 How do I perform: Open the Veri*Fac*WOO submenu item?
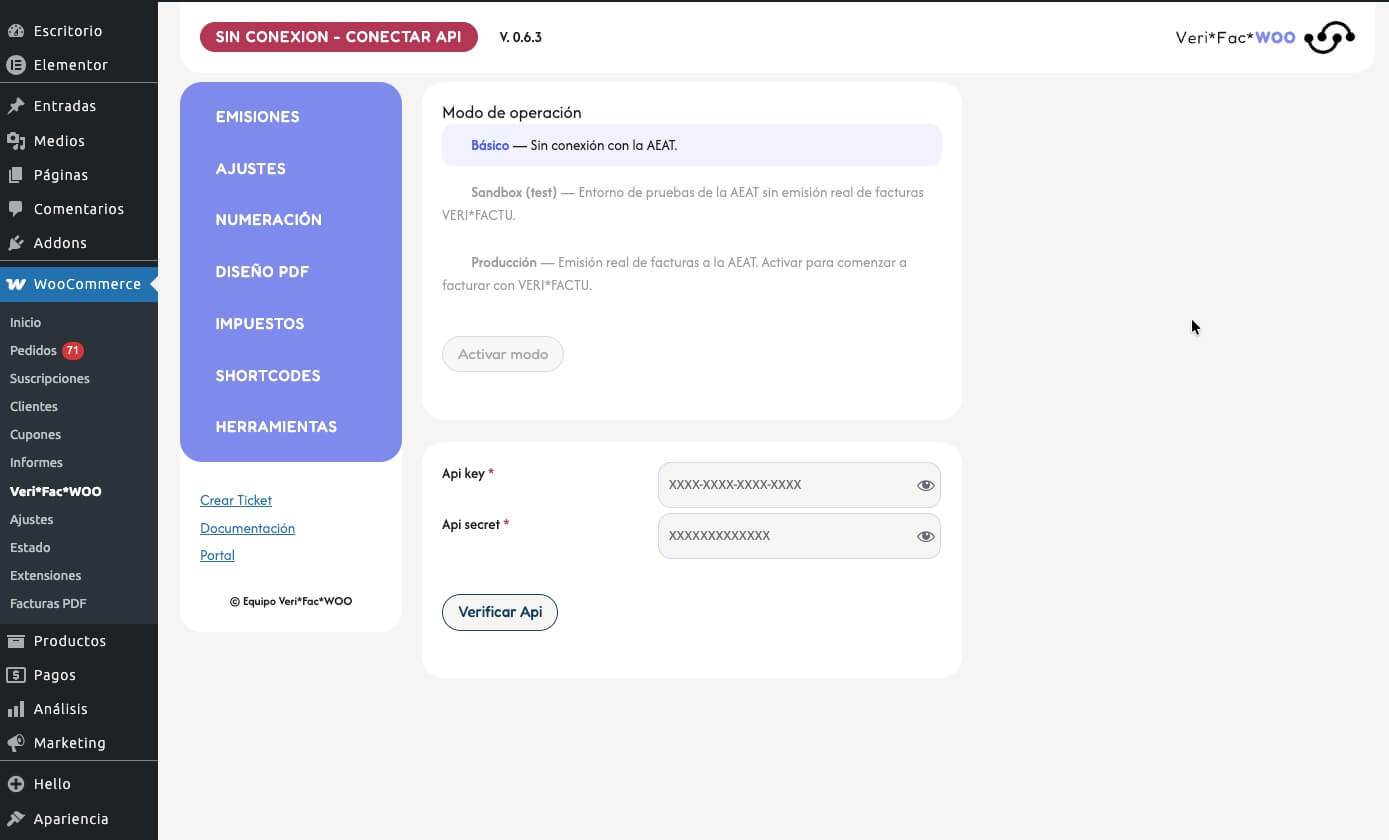(x=55, y=492)
